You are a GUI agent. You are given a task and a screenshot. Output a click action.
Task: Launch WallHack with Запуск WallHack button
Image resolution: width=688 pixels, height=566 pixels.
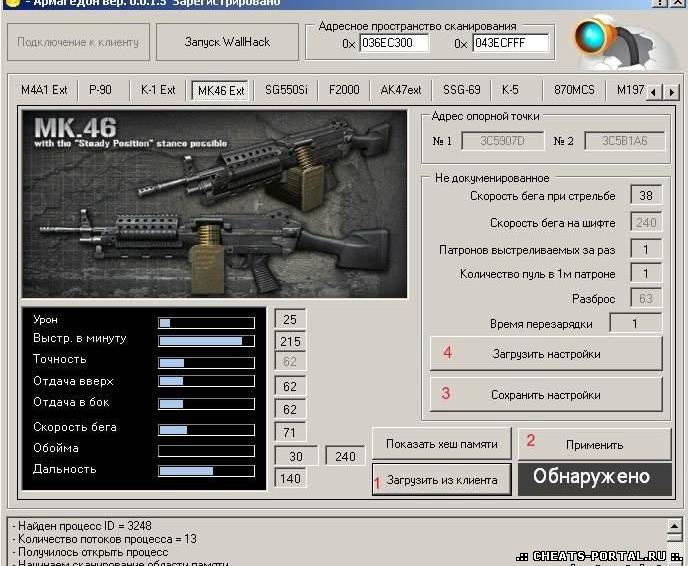coord(227,42)
